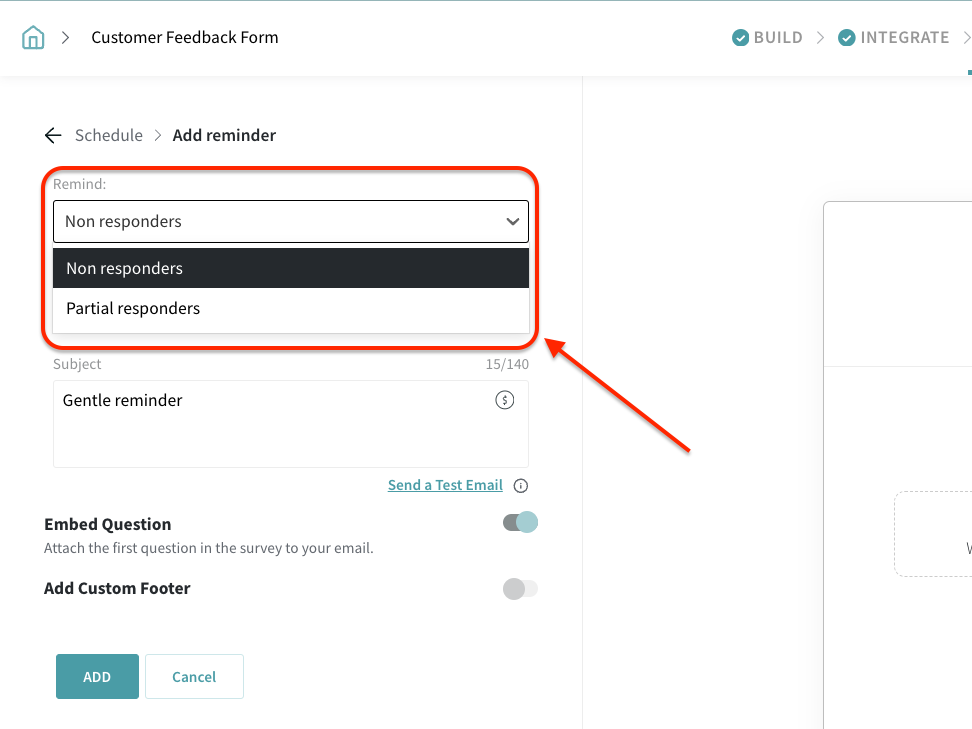Go to the BUILD tab

point(778,38)
